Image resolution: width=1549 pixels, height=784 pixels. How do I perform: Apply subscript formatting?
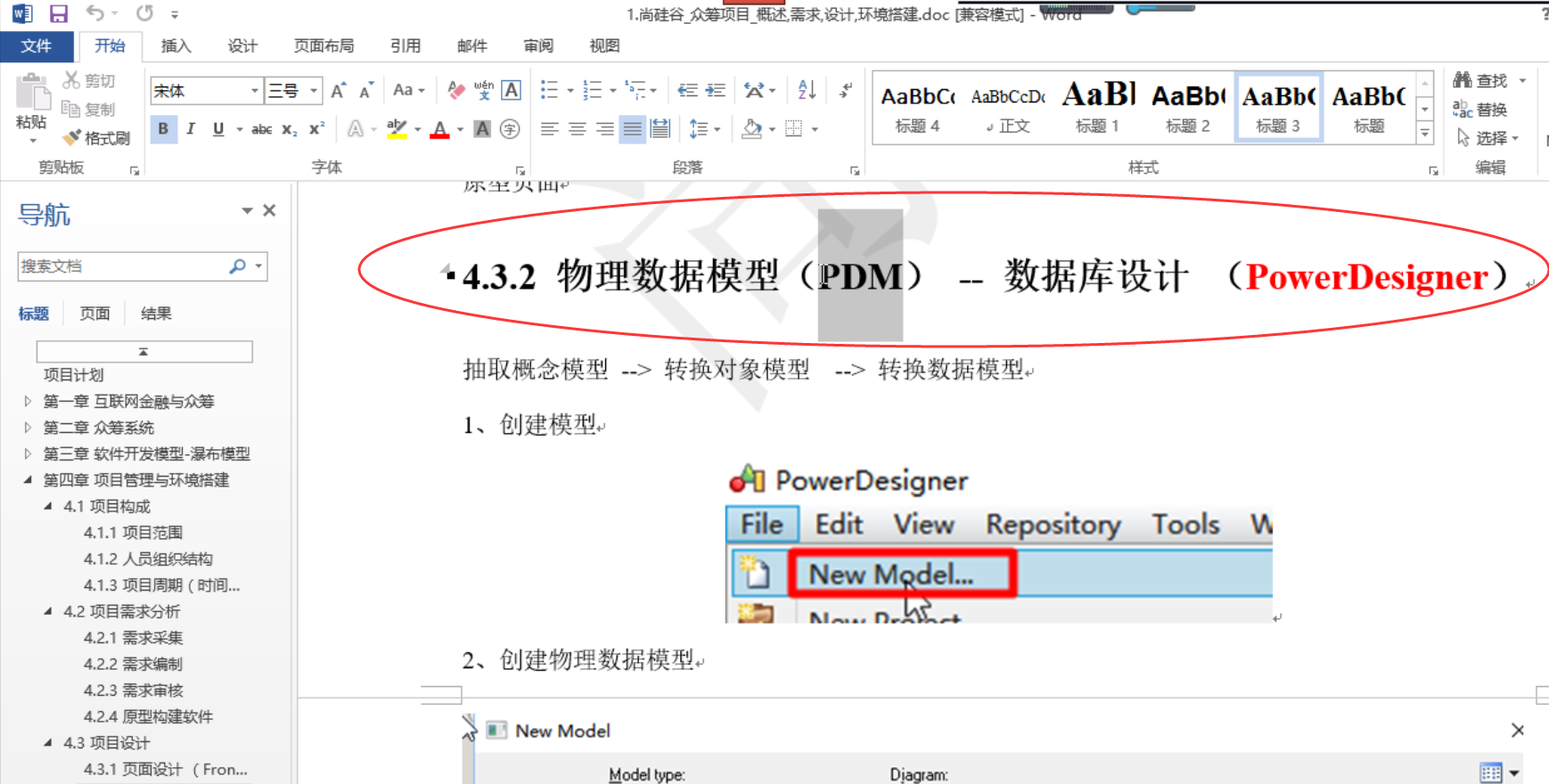coord(289,129)
